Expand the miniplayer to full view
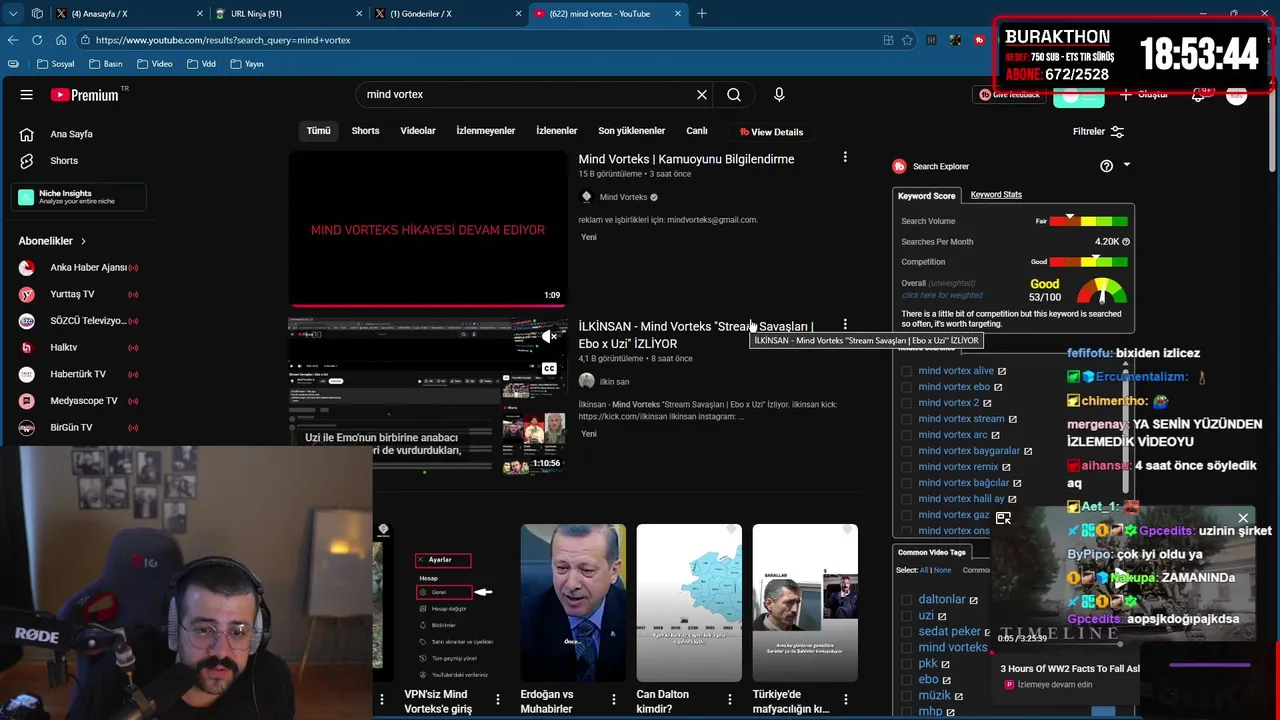 [1003, 518]
